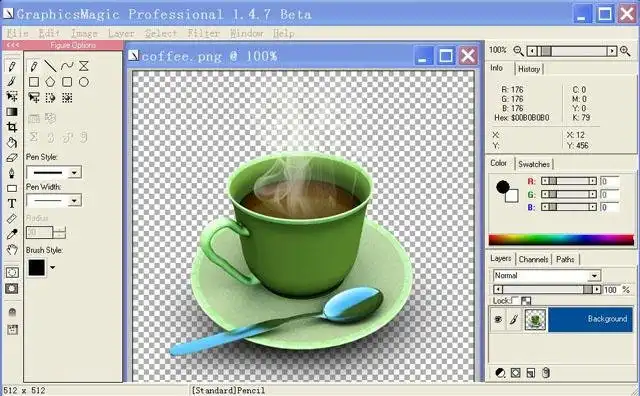Switch to standard edit mode icon
This screenshot has height=396, width=640.
point(12,272)
